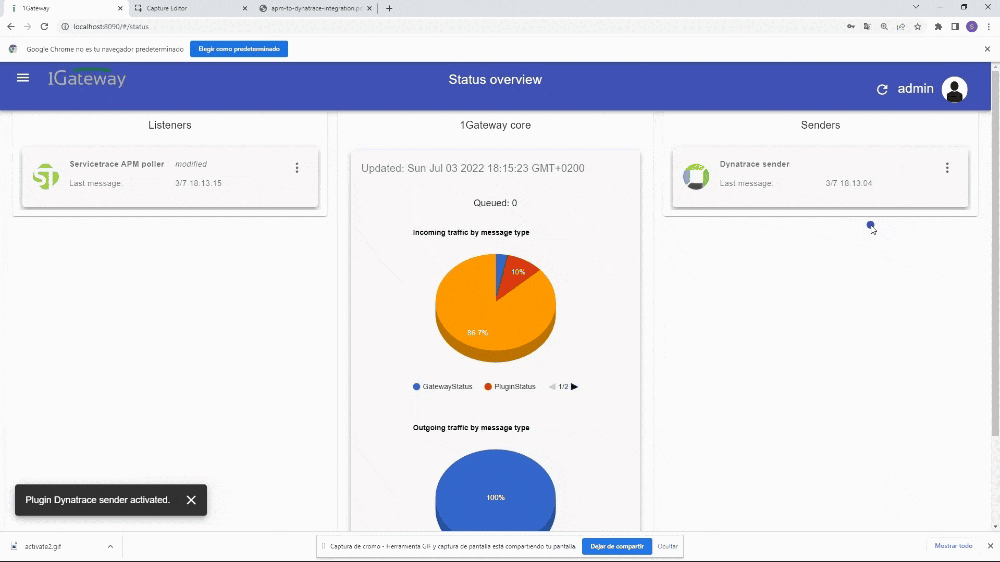Open the saved passwords key icon

tap(851, 27)
